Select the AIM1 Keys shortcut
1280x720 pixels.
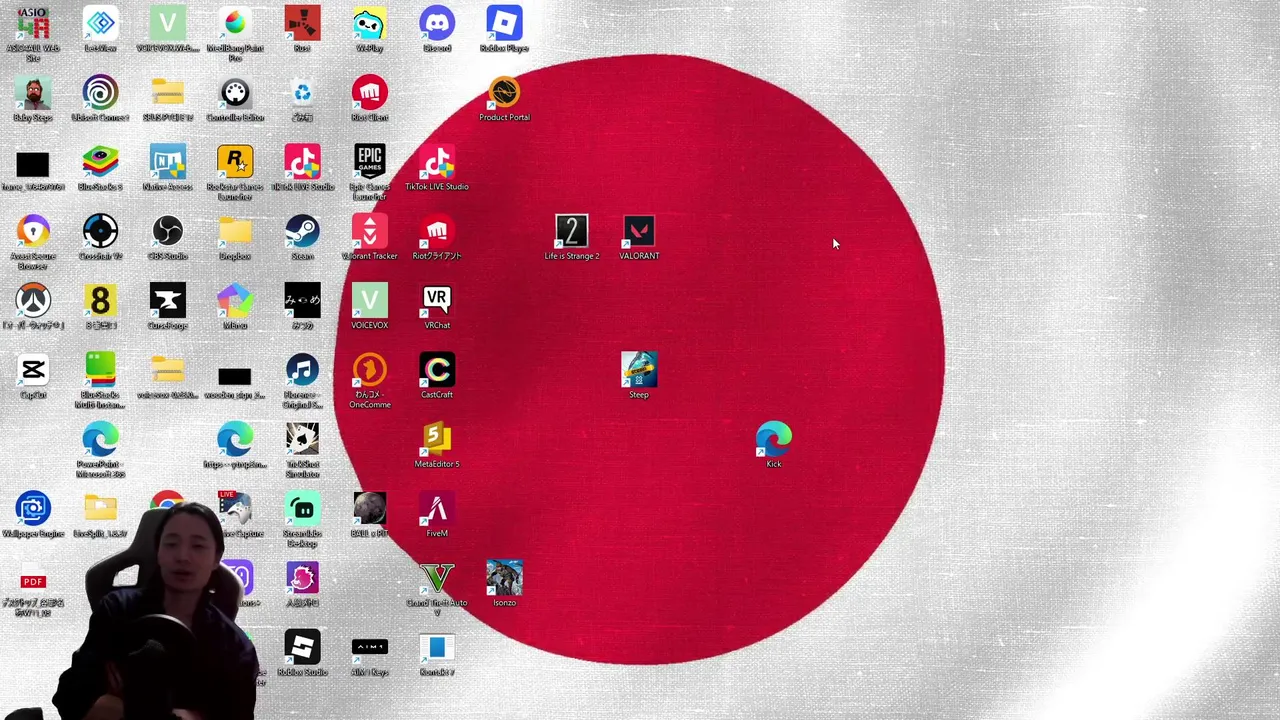pyautogui.click(x=369, y=648)
